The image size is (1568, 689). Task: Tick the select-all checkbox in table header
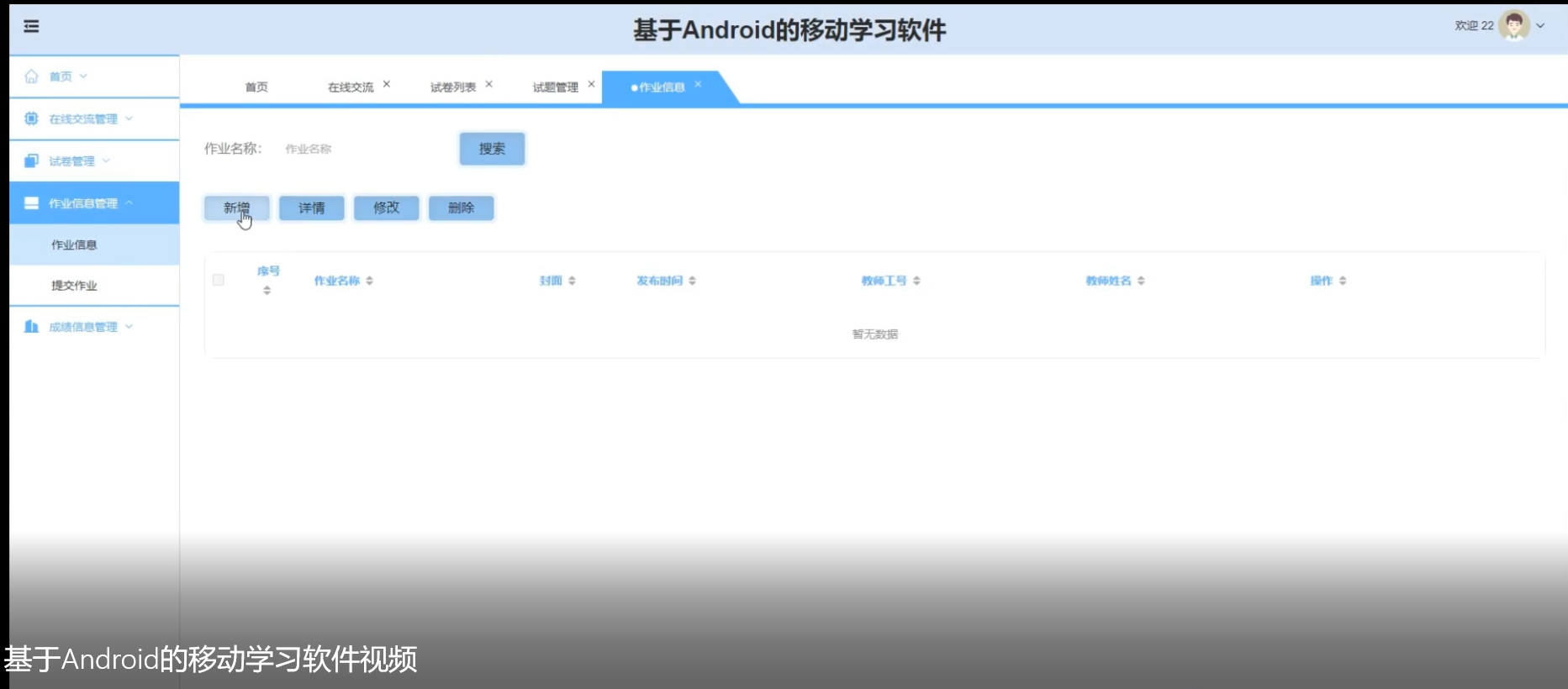pyautogui.click(x=219, y=280)
